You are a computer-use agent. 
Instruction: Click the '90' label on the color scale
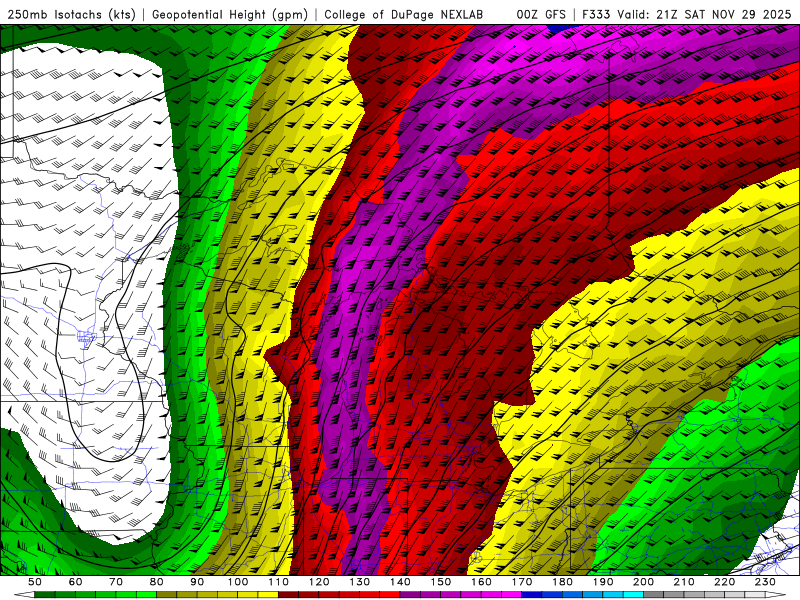pyautogui.click(x=197, y=582)
